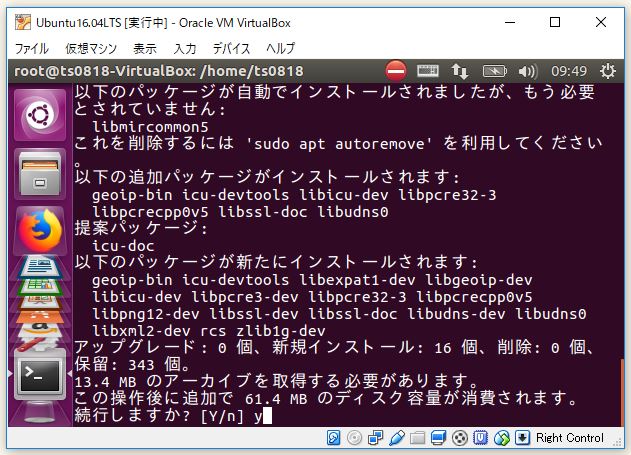631x455 pixels.
Task: Click the shared folders status icon
Action: [x=418, y=438]
